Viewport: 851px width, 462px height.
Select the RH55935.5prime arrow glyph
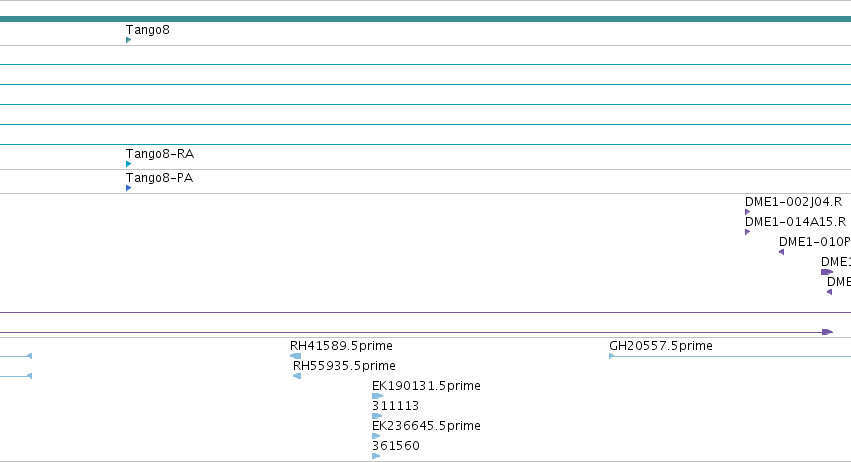(x=297, y=376)
